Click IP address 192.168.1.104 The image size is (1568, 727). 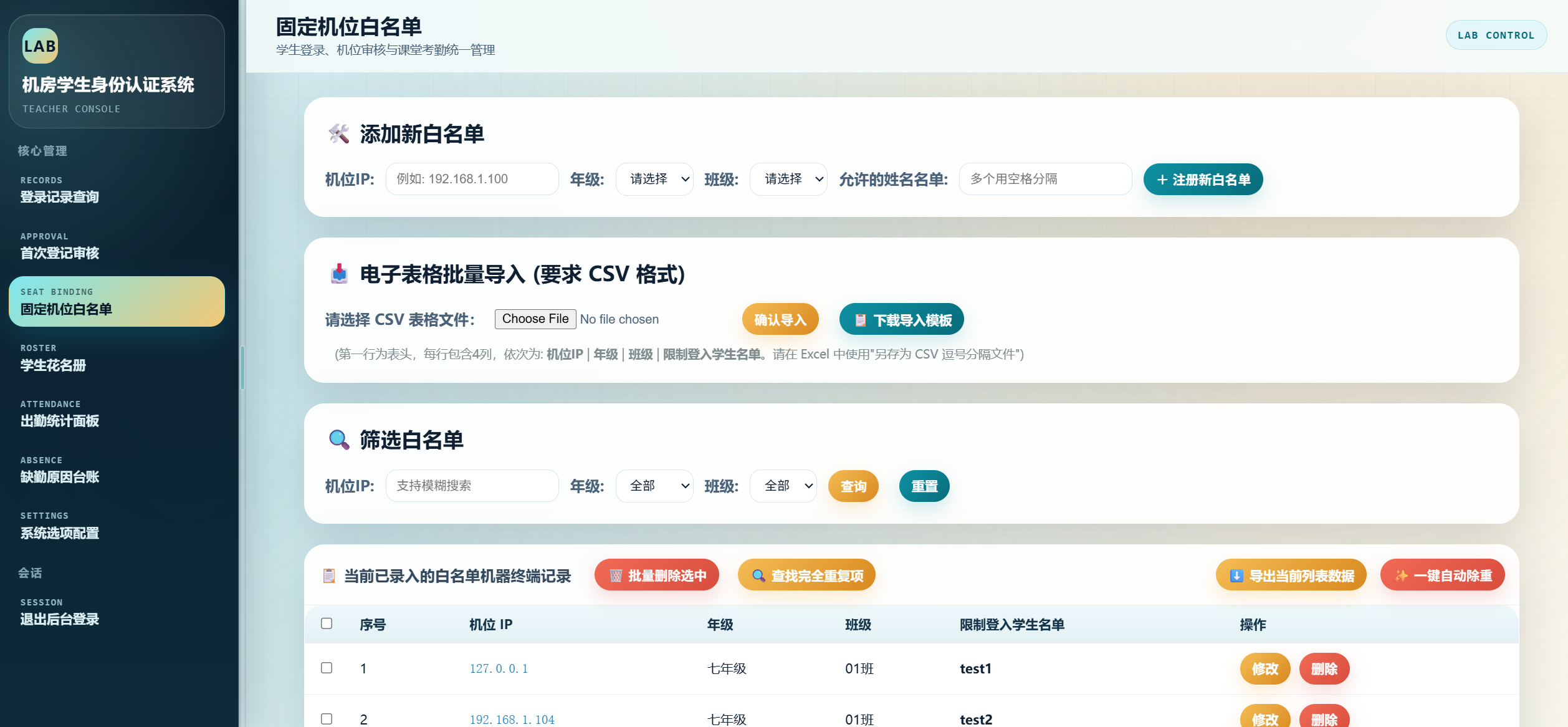(512, 720)
